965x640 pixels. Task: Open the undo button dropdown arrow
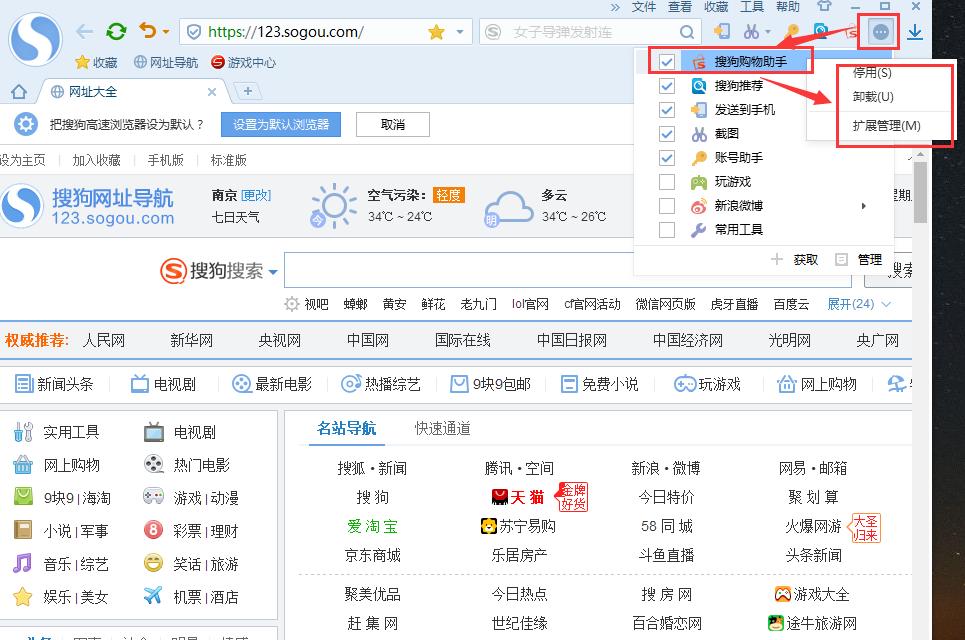pyautogui.click(x=166, y=31)
